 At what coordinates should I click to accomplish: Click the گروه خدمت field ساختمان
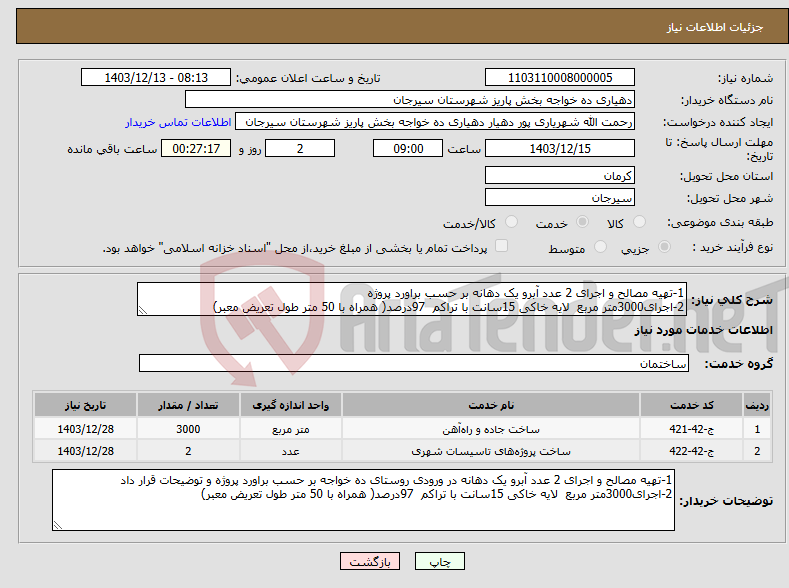pyautogui.click(x=414, y=363)
